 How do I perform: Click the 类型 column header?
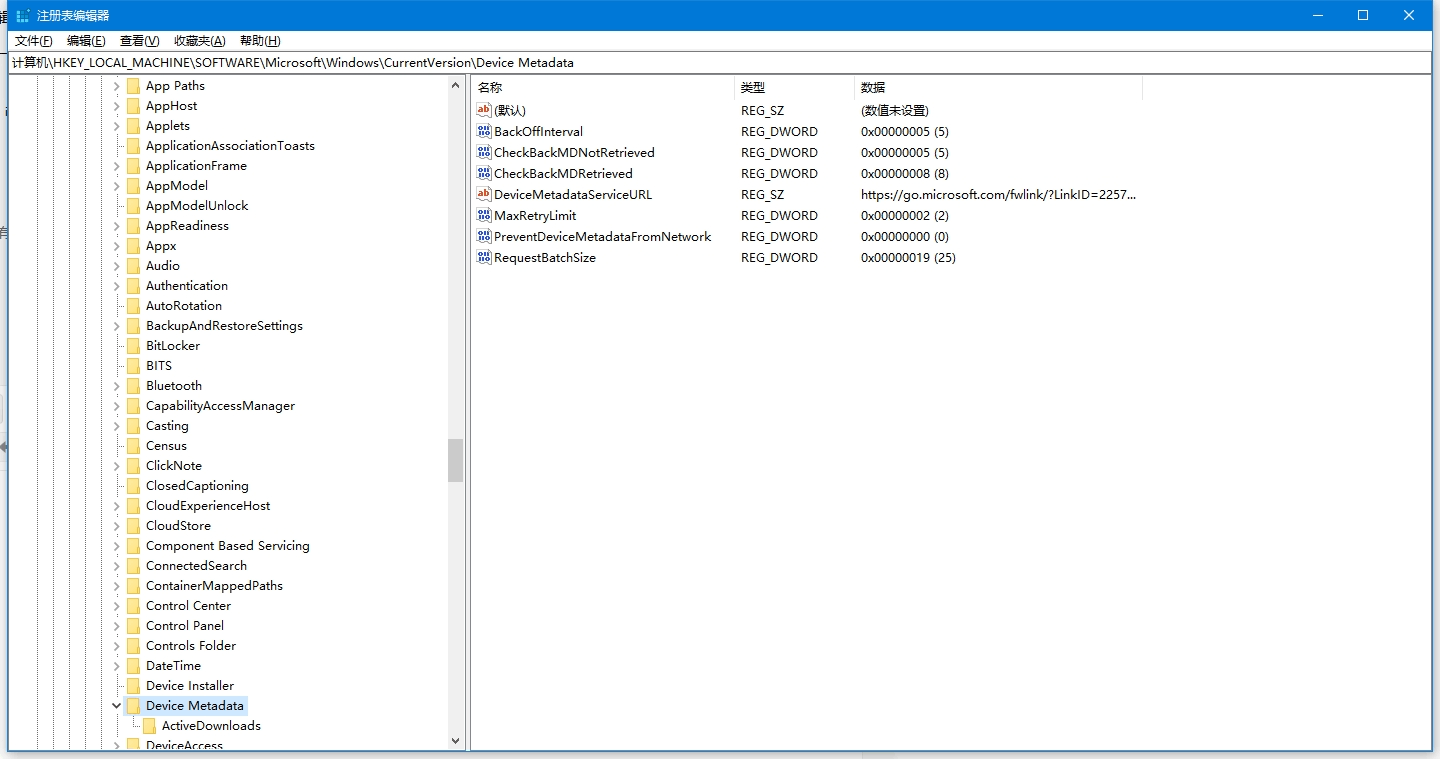point(794,88)
